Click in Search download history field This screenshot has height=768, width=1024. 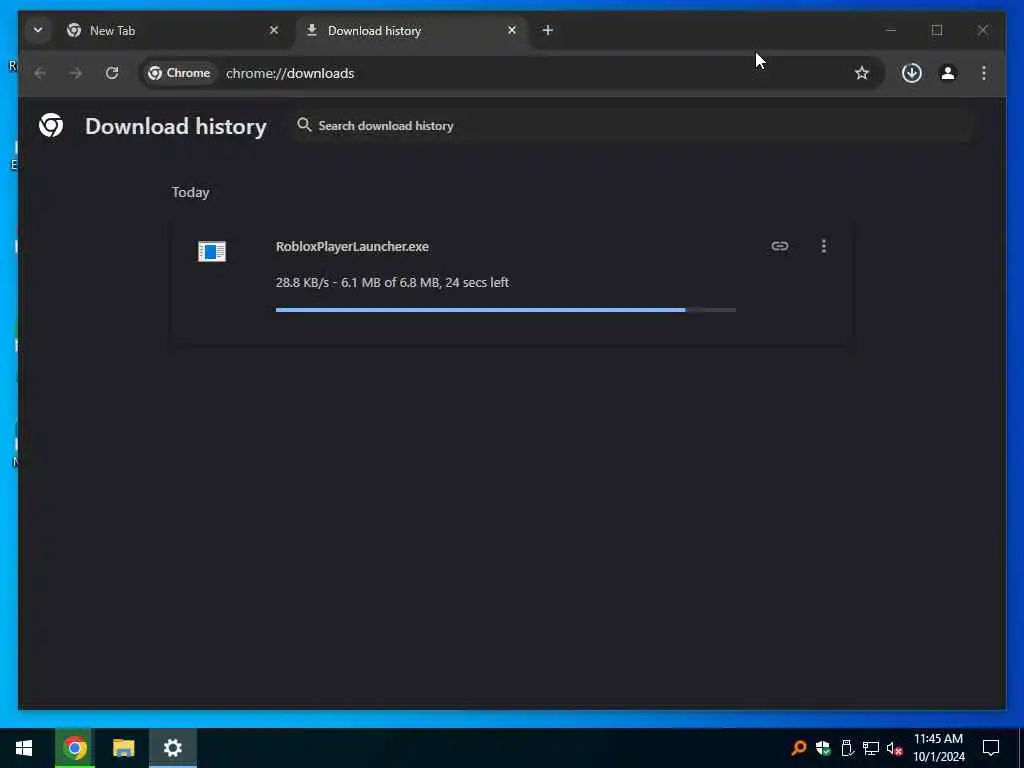click(633, 125)
